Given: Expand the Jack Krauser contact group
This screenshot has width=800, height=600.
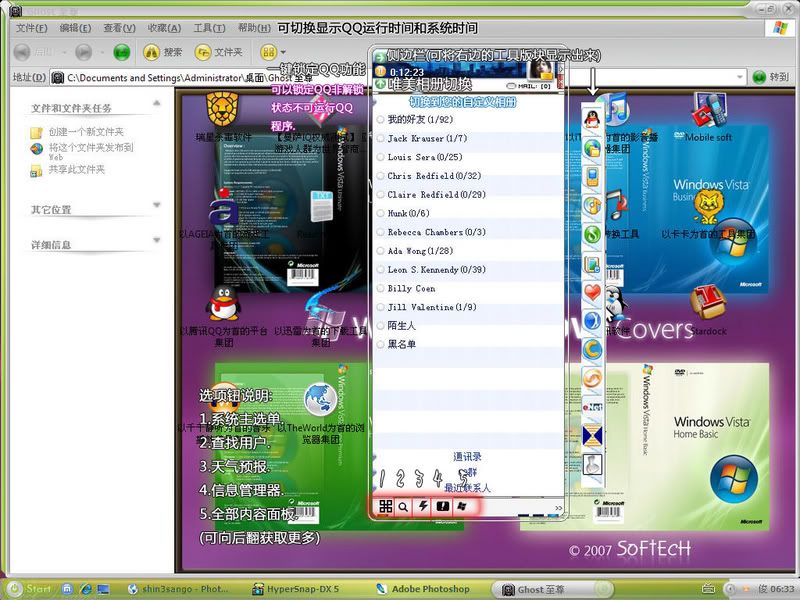Looking at the screenshot, I should (x=426, y=139).
